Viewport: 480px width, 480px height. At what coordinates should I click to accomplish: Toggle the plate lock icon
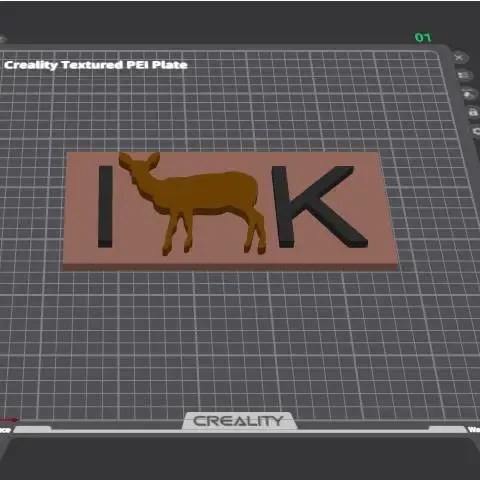[x=474, y=112]
